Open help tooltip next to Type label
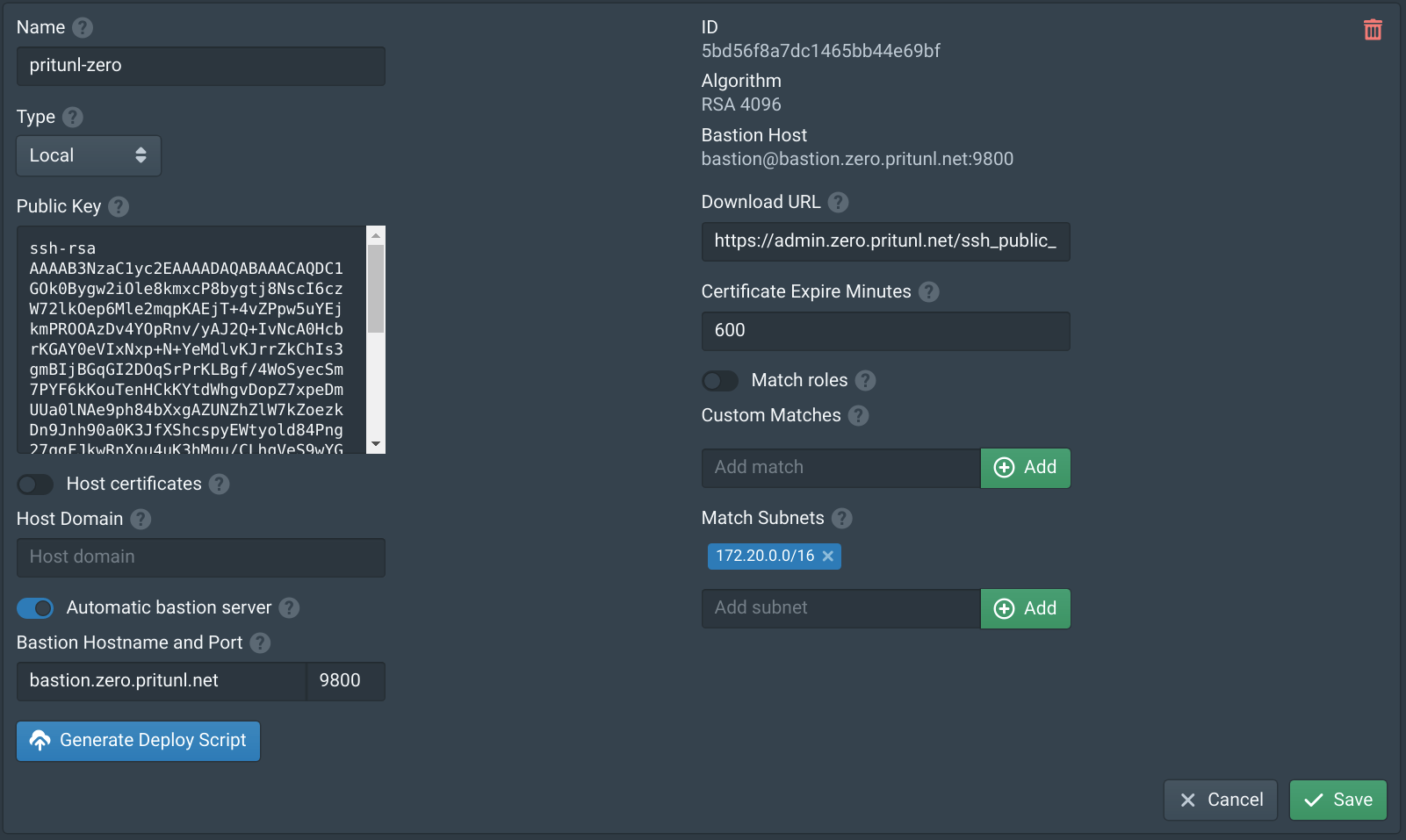The height and width of the screenshot is (840, 1406). (x=73, y=117)
